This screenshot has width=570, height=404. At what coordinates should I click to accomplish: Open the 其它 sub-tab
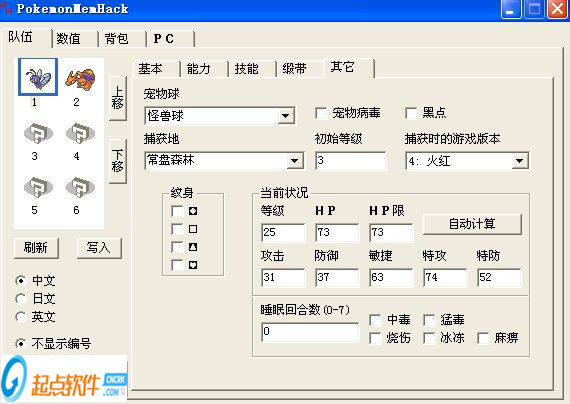tap(349, 68)
